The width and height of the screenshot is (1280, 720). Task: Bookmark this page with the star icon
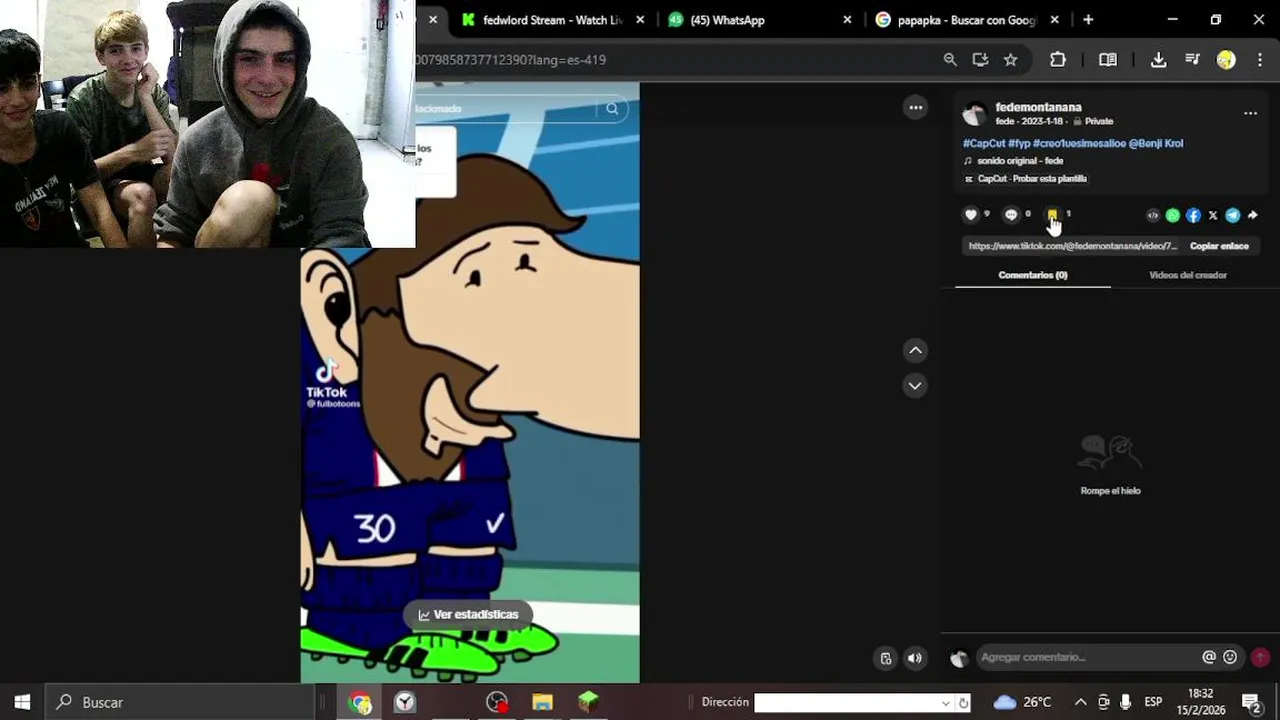pyautogui.click(x=1011, y=60)
